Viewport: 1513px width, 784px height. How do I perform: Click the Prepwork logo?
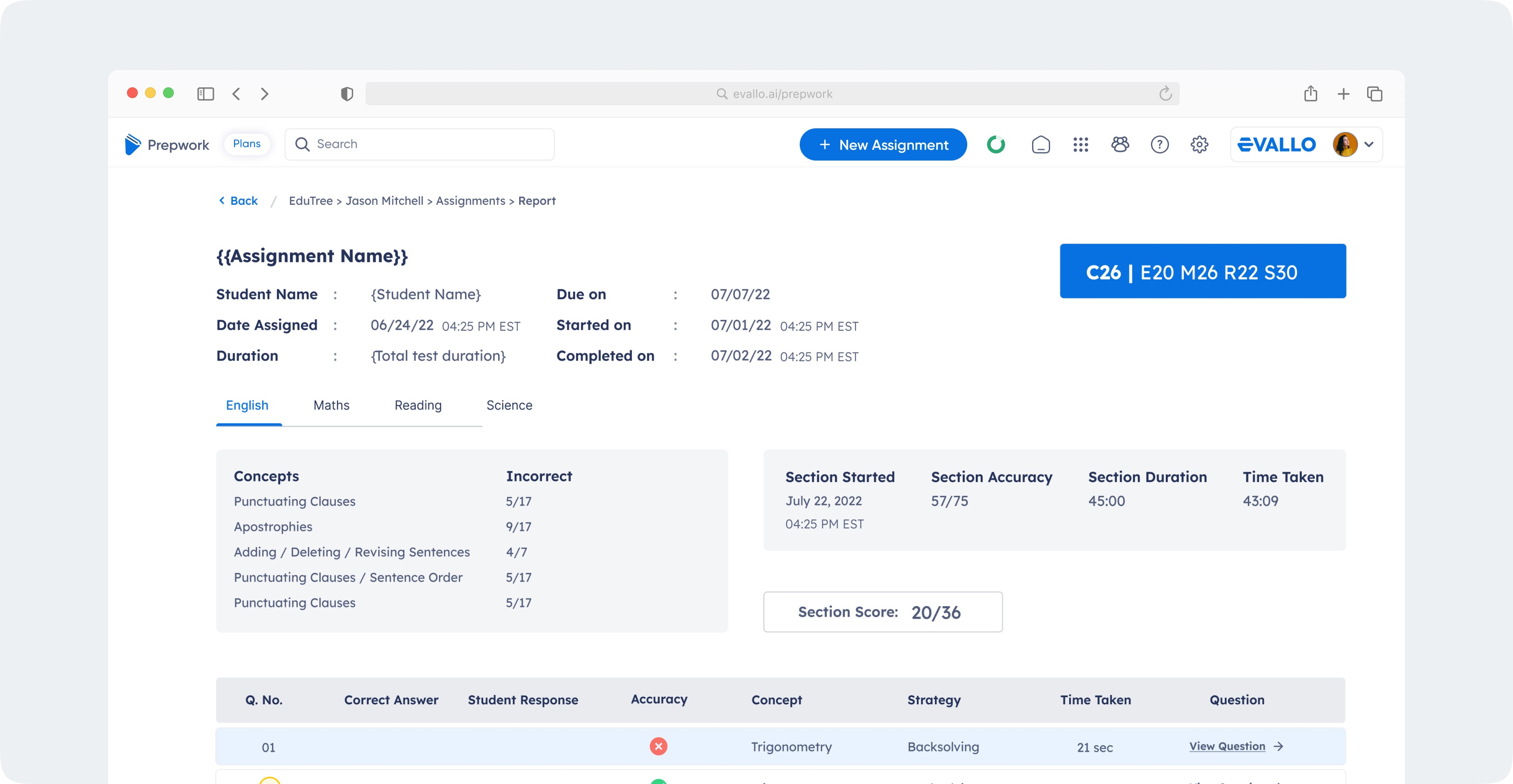(x=167, y=144)
